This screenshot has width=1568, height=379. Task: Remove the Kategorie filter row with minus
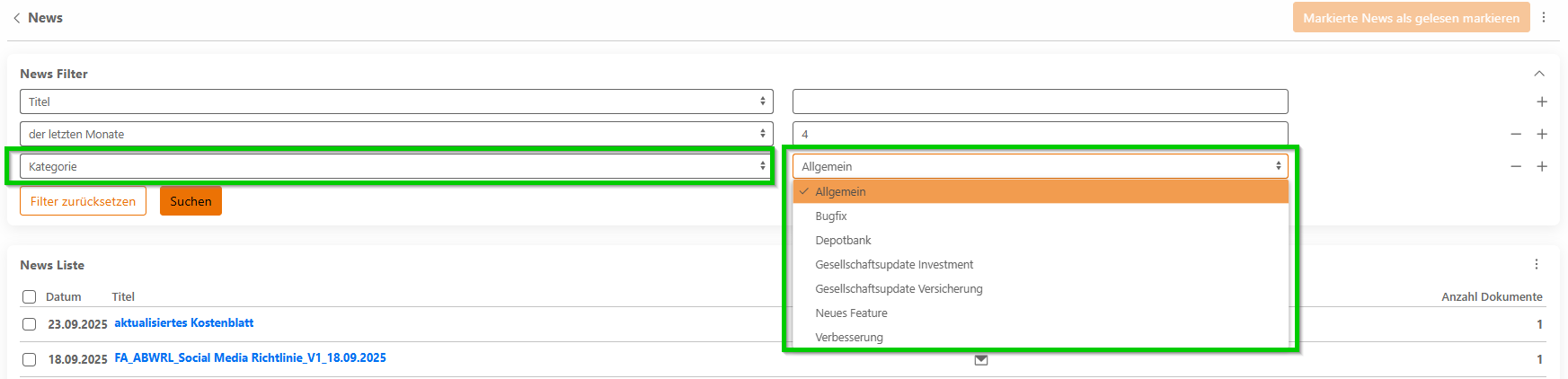point(1516,167)
